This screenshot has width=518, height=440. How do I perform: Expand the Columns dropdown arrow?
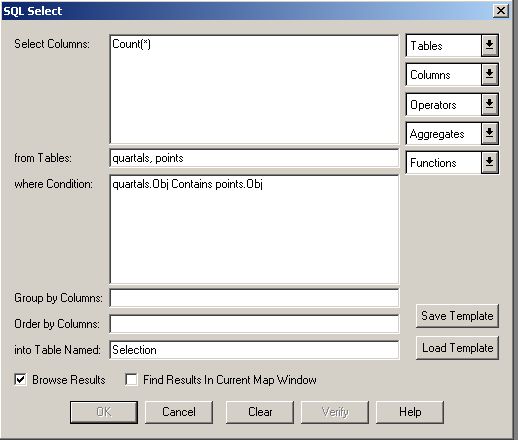pyautogui.click(x=489, y=75)
